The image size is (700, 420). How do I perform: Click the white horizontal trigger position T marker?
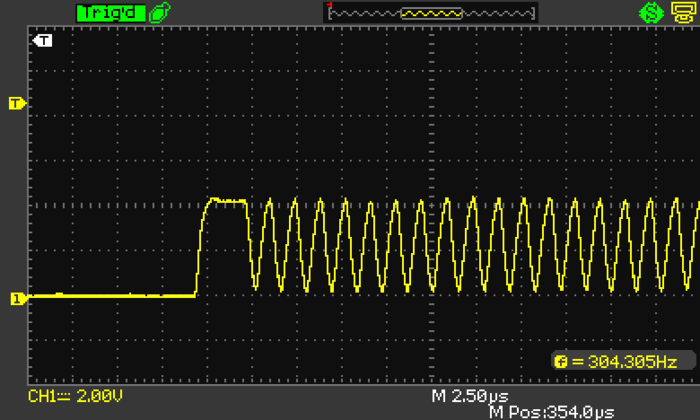coord(43,41)
